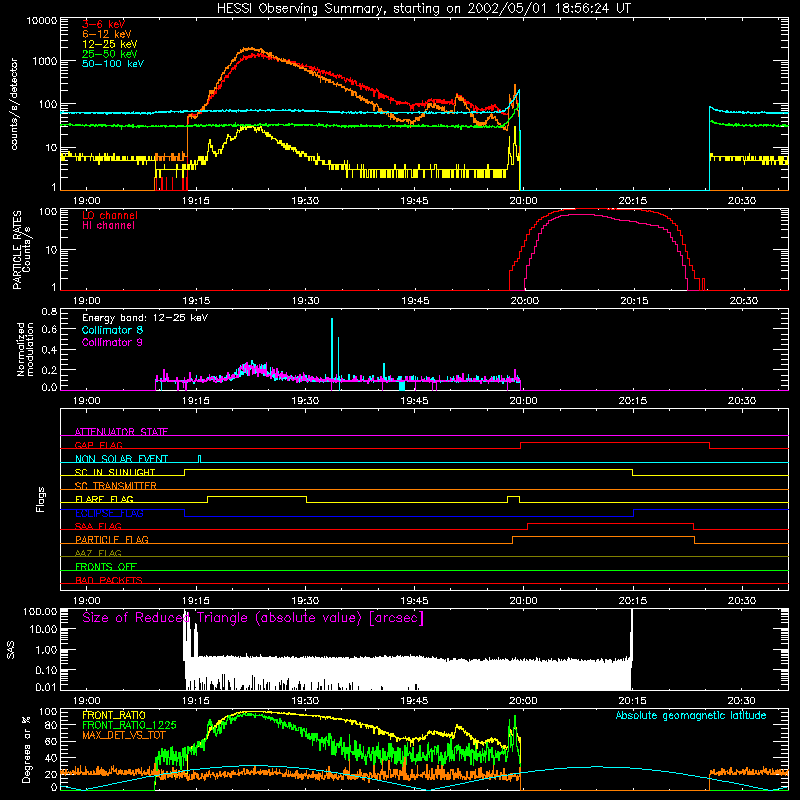This screenshot has width=800, height=800.
Task: Click the PARTICLE_FLAG label
Action: [112, 539]
